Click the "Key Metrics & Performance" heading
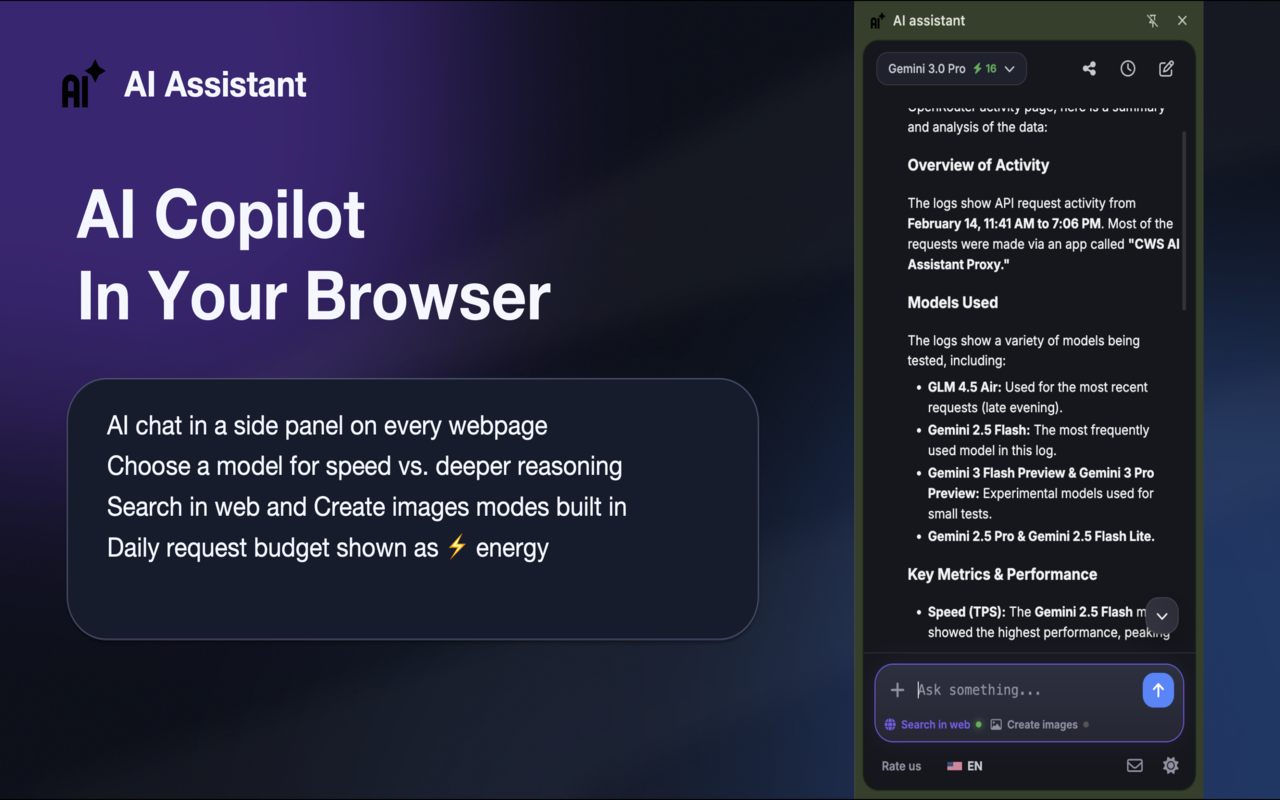Screen dimensions: 1280x800 1002,574
